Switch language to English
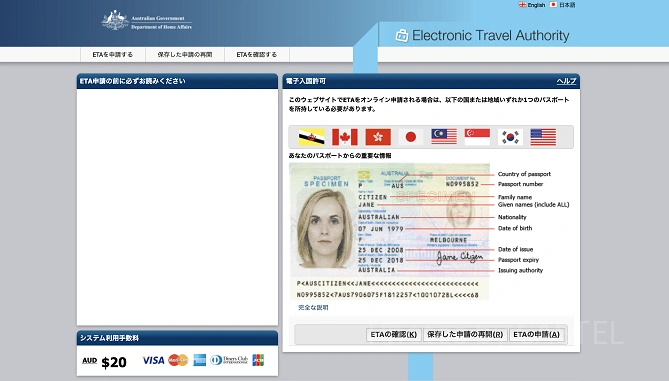Viewport: 669px width, 381px height. pyautogui.click(x=536, y=5)
